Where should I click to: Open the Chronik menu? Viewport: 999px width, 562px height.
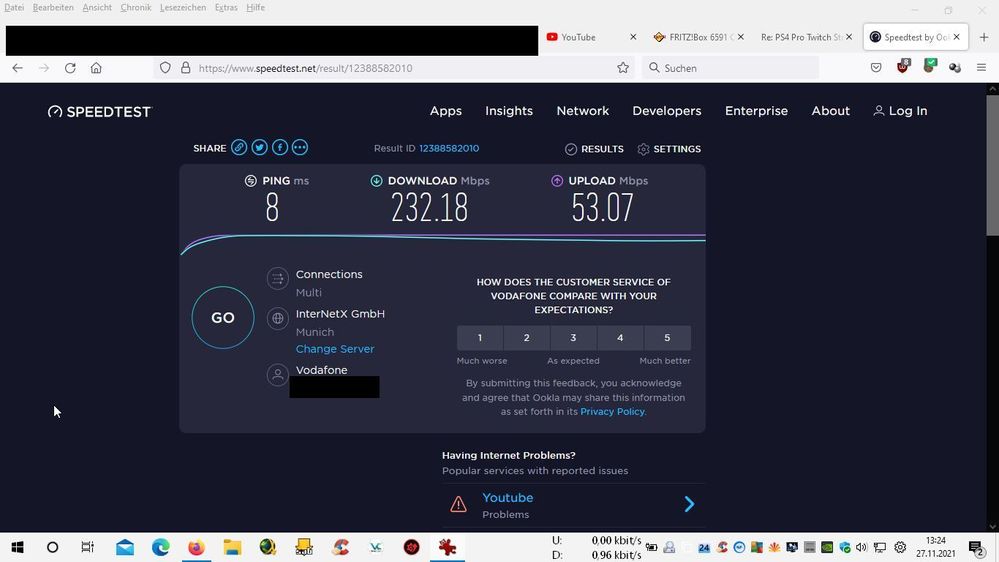(x=136, y=8)
